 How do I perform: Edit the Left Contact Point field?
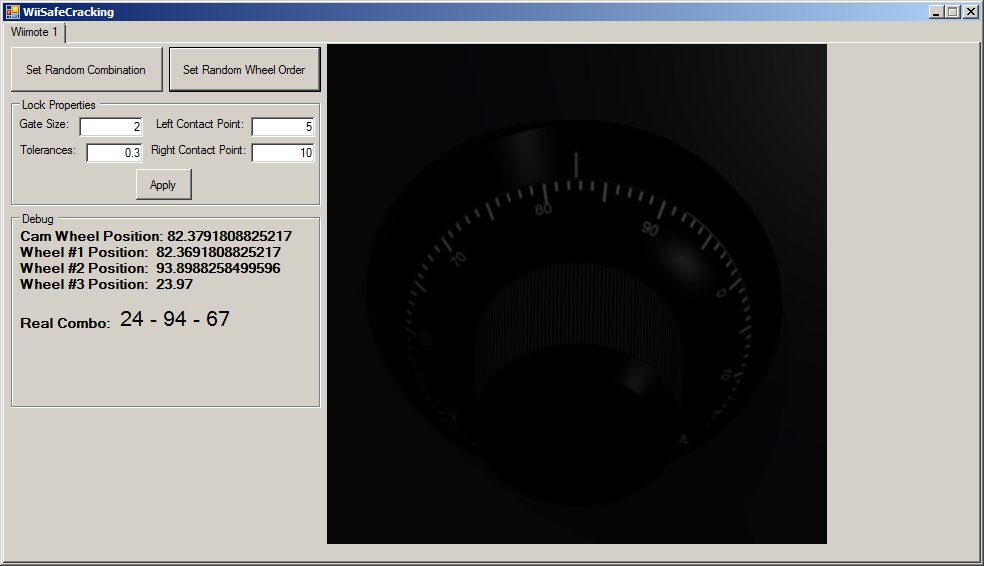282,127
